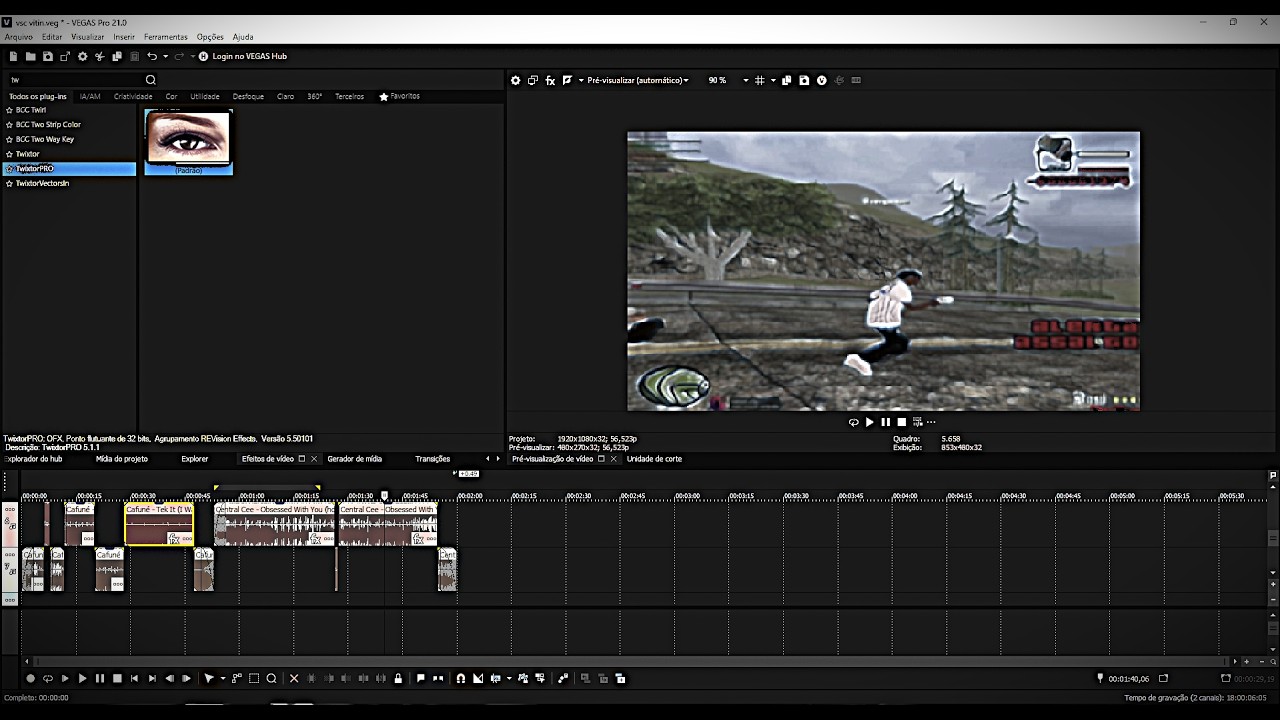Image resolution: width=1280 pixels, height=720 pixels.
Task: Expand the overlays grid dropdown arrow
Action: coord(773,80)
